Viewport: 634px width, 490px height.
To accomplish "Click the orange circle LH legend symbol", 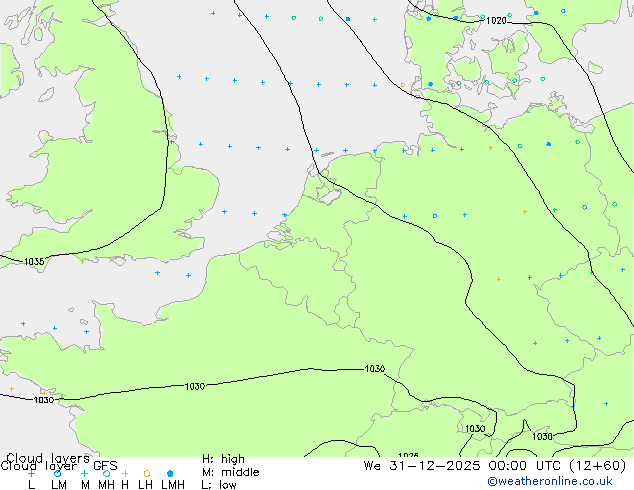I will [x=147, y=473].
